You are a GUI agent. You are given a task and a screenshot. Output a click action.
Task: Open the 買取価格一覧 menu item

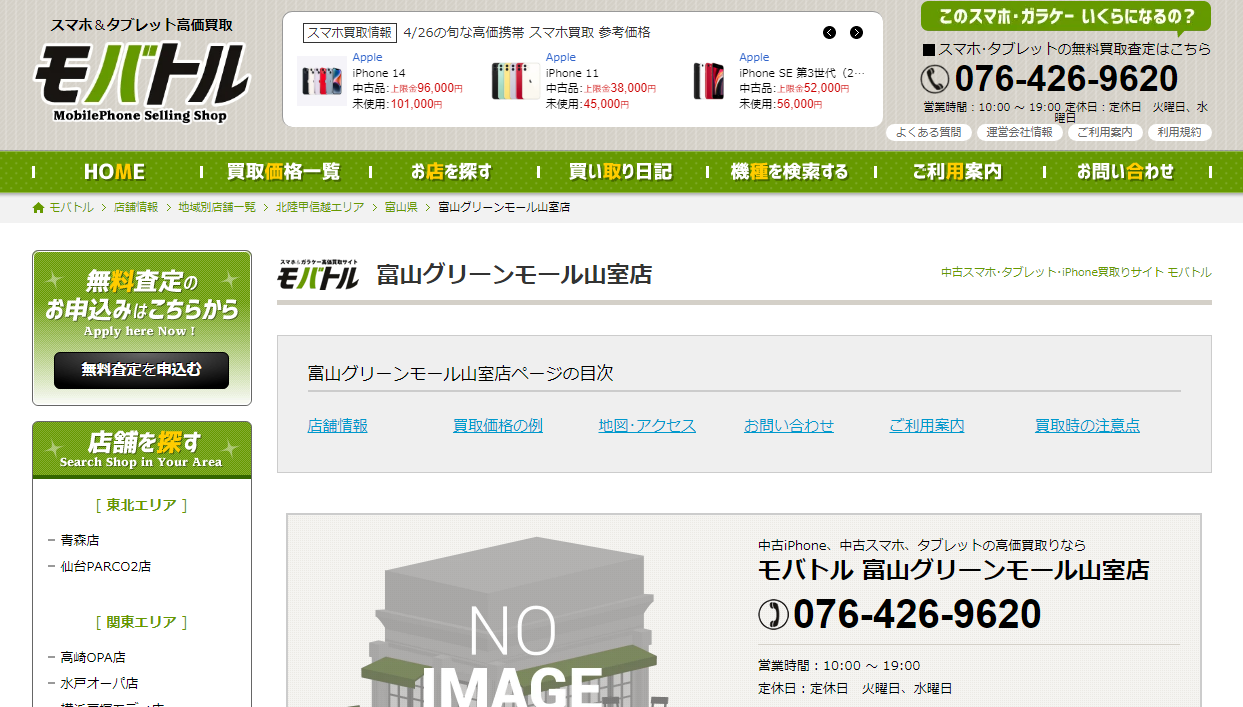(283, 172)
